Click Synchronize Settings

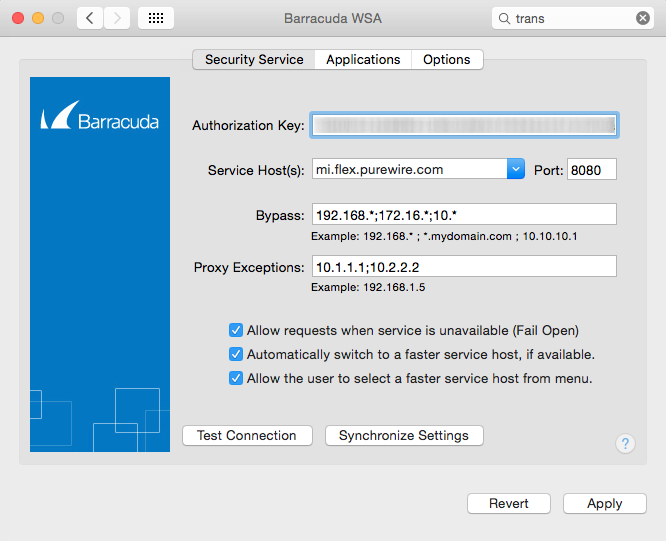(x=404, y=436)
